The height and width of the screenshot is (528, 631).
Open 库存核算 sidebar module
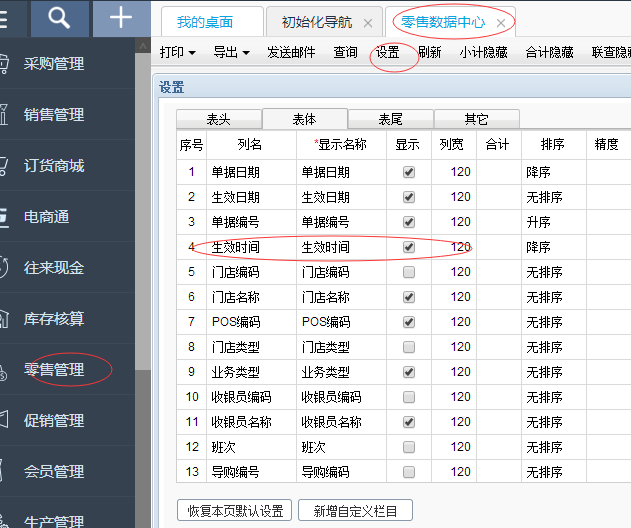point(54,319)
